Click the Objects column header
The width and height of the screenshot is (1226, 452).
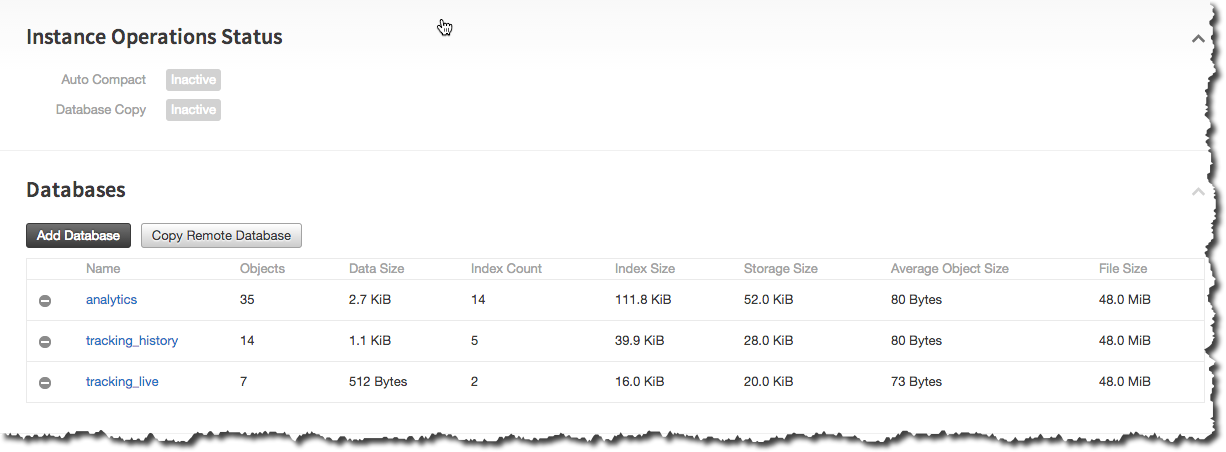coord(262,269)
